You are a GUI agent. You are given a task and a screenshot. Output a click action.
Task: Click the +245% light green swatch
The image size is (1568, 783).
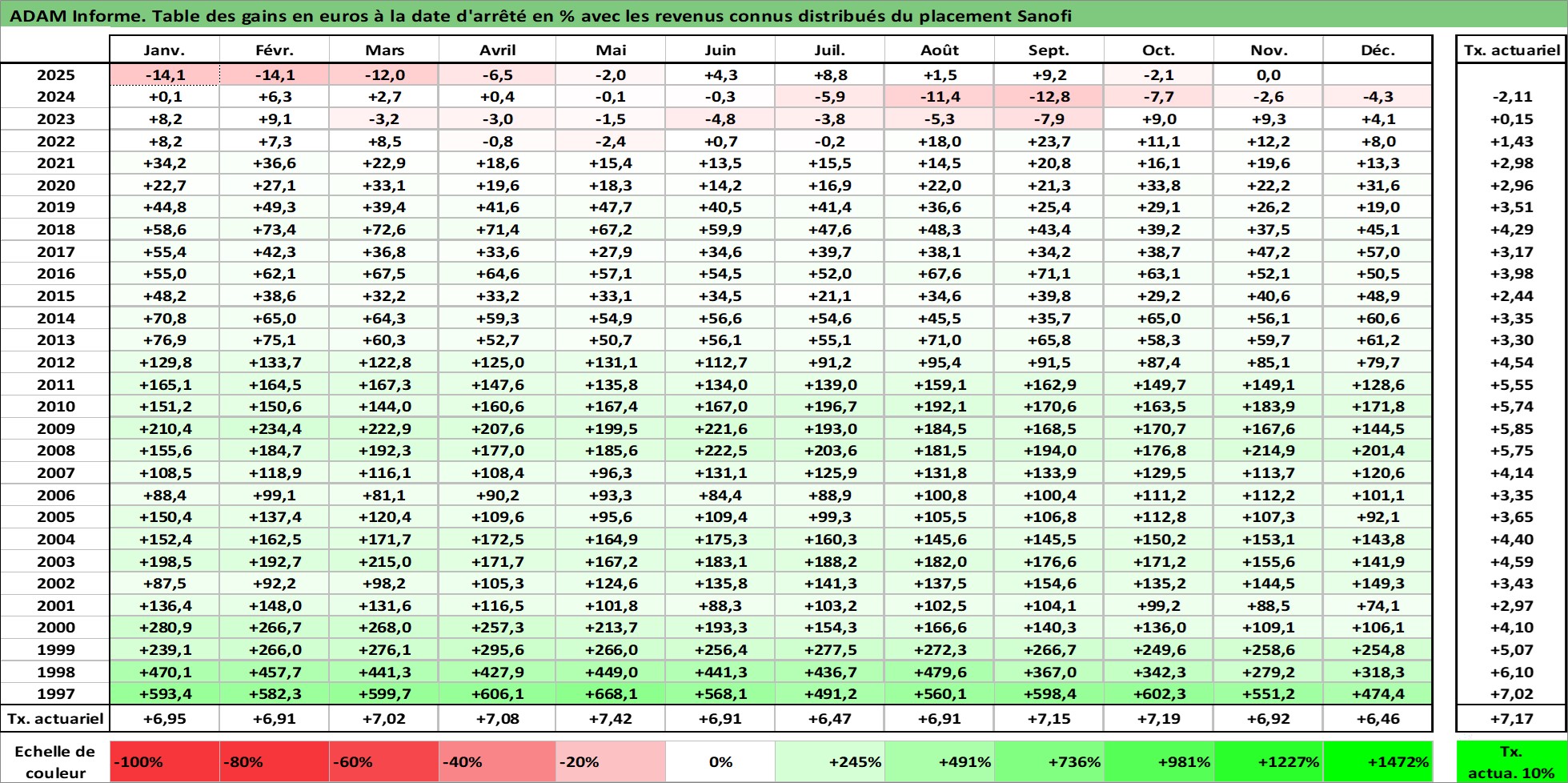point(830,761)
